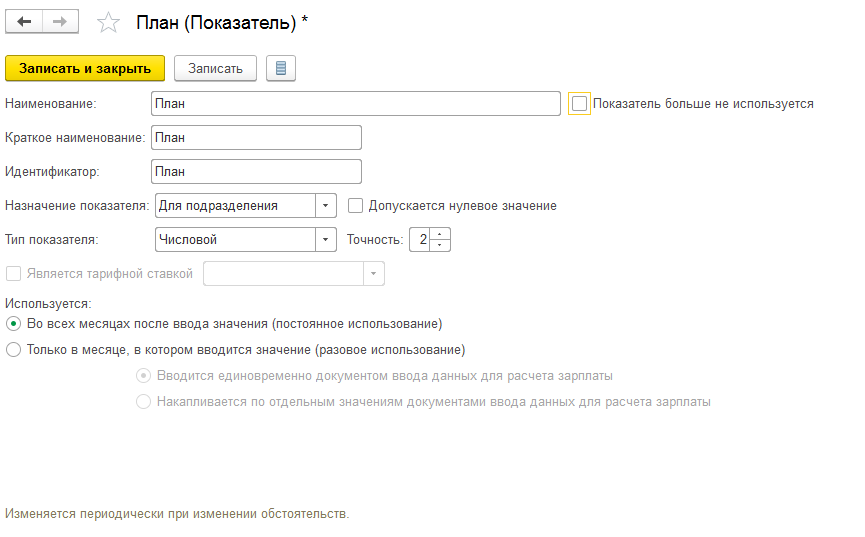The width and height of the screenshot is (865, 537).
Task: Open the list icon button next to Записать
Action: [281, 68]
